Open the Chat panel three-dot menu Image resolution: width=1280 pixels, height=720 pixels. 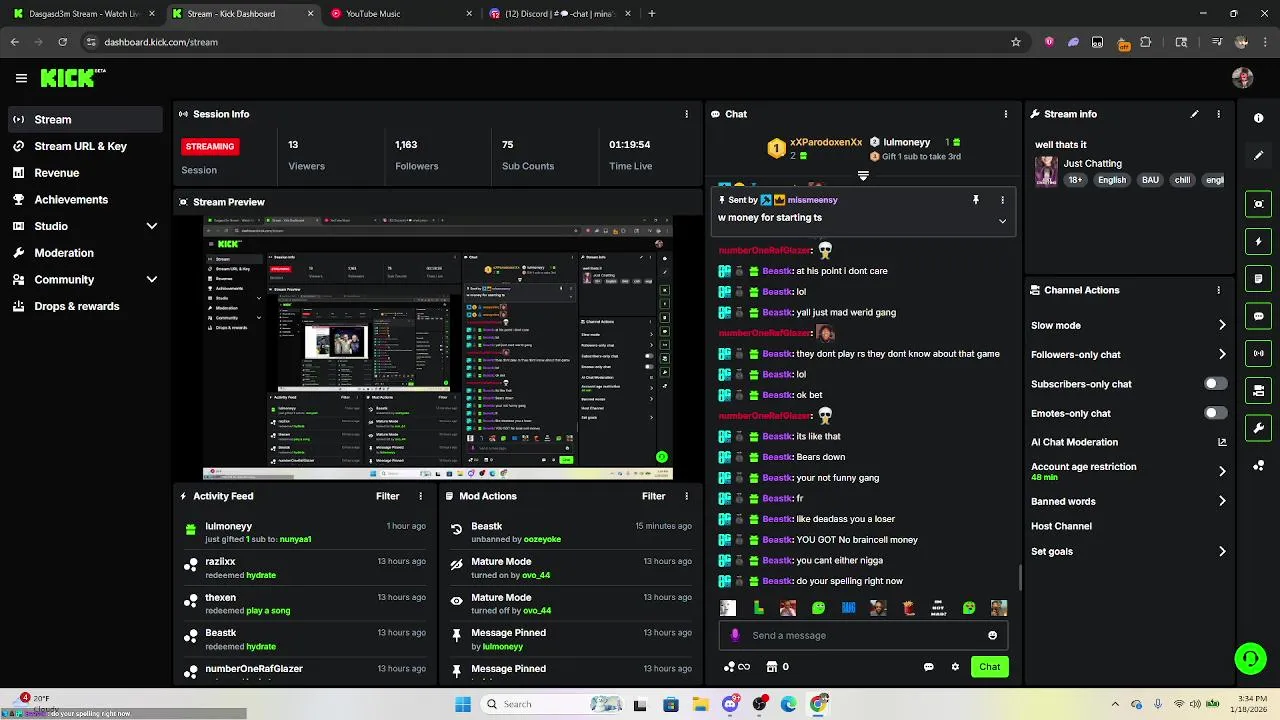[x=1005, y=114]
